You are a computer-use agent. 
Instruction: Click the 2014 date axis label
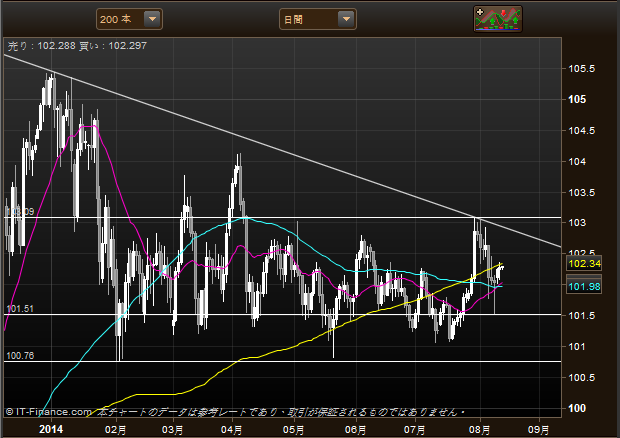coord(51,429)
